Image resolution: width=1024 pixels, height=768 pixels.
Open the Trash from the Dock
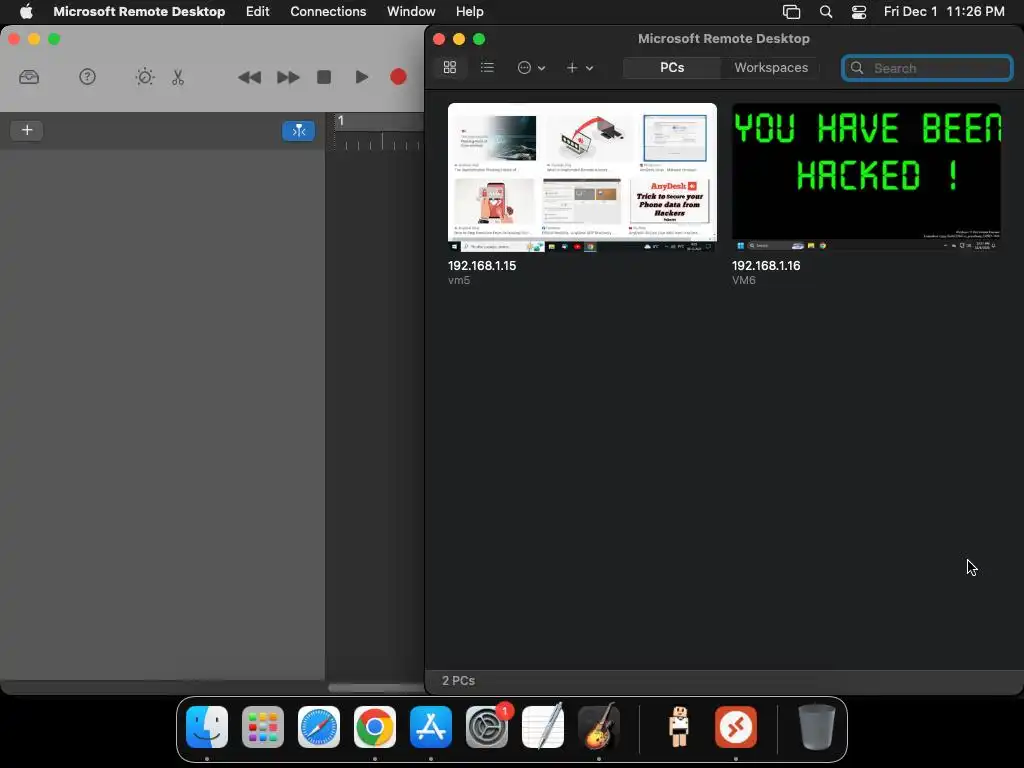(816, 726)
